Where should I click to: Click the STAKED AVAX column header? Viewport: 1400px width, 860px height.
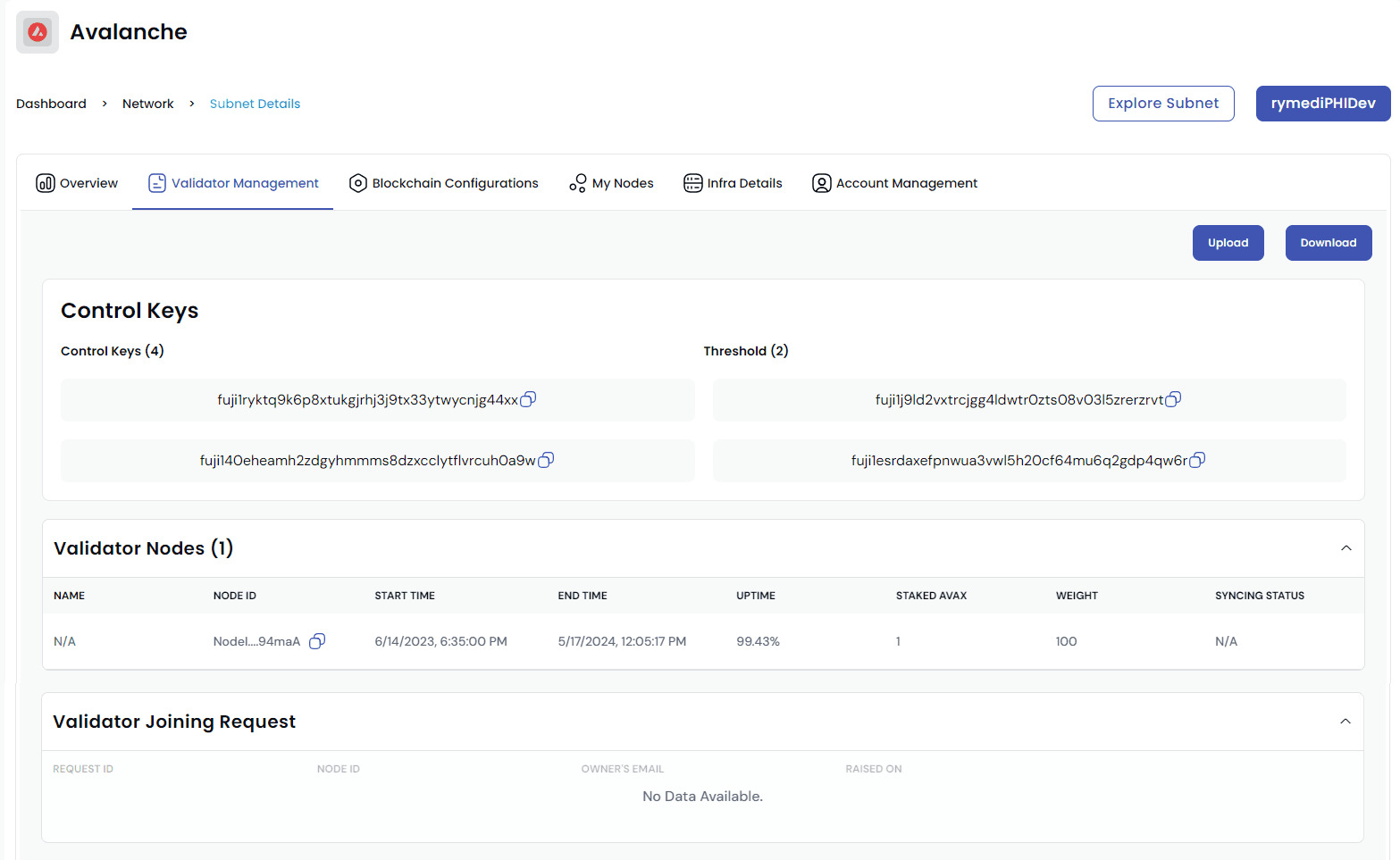tap(932, 596)
